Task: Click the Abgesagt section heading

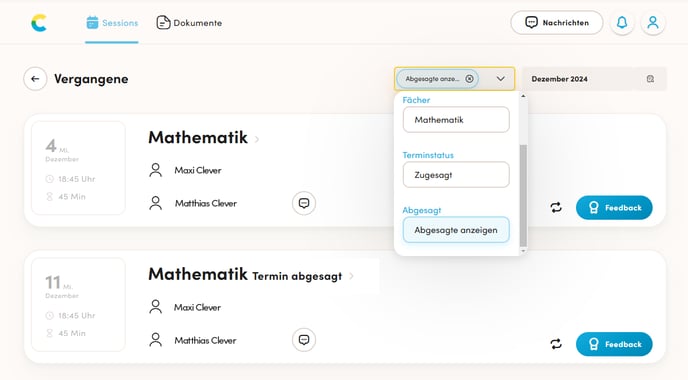Action: click(422, 210)
